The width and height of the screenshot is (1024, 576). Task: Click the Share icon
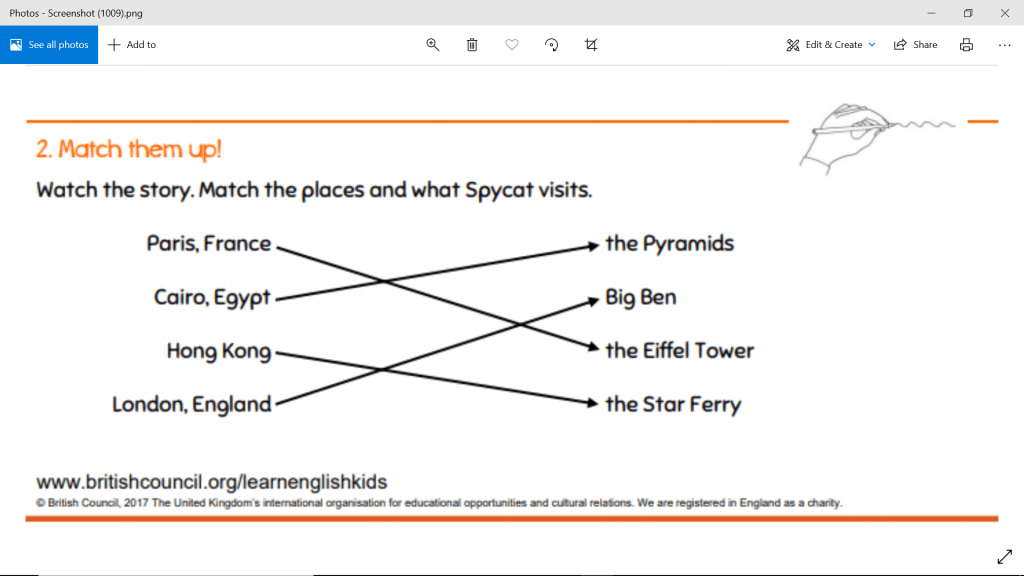900,45
